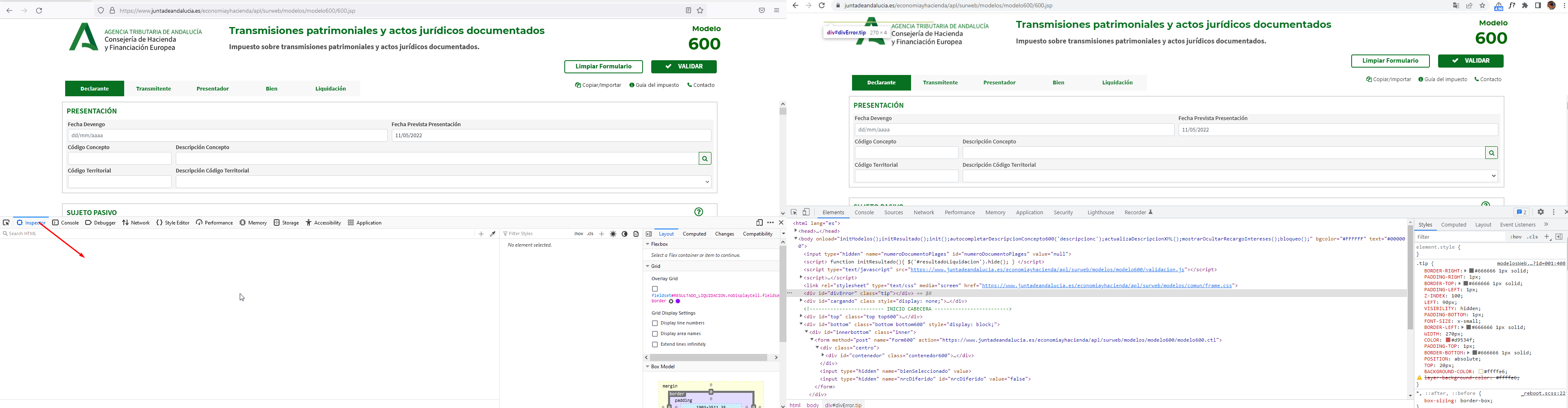Toggle computed styles sidebar in Chrome Styles pane
The image size is (1568, 408).
click(1559, 237)
